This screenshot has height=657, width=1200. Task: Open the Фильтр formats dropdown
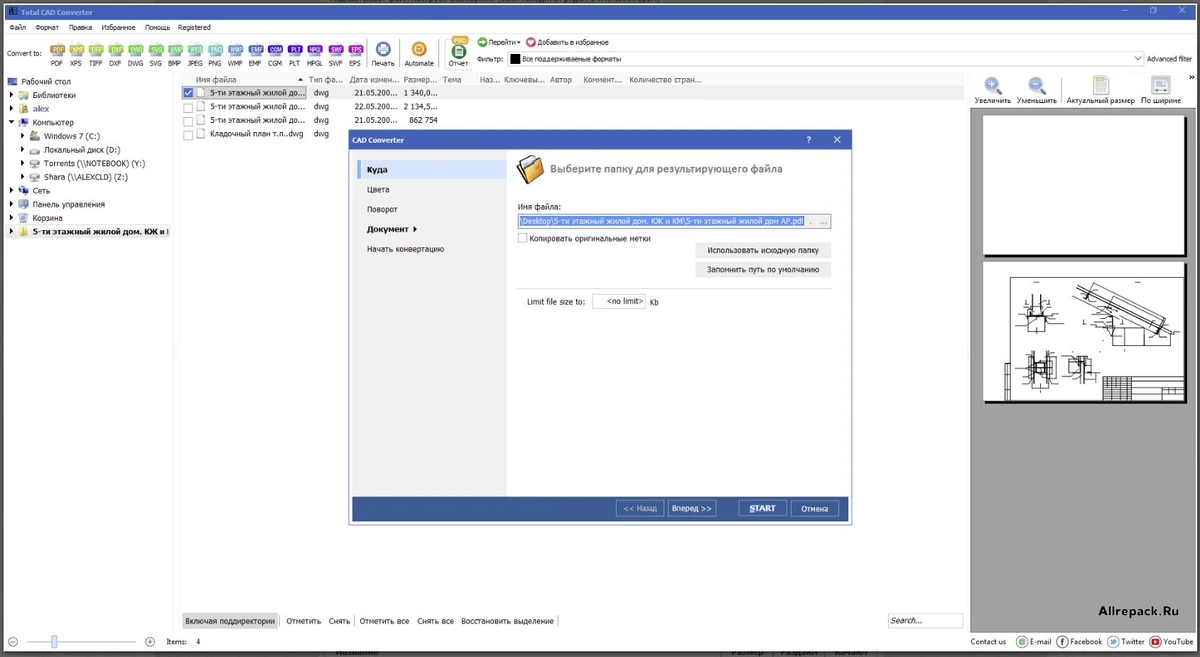pos(1138,59)
